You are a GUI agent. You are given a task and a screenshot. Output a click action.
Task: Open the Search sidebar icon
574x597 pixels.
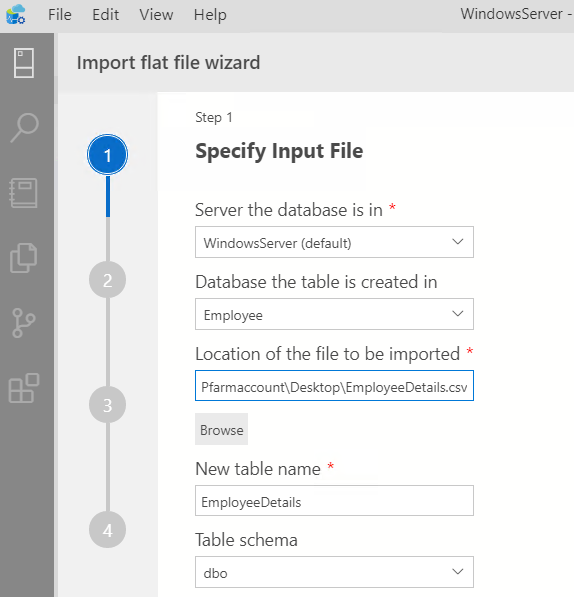[x=24, y=128]
